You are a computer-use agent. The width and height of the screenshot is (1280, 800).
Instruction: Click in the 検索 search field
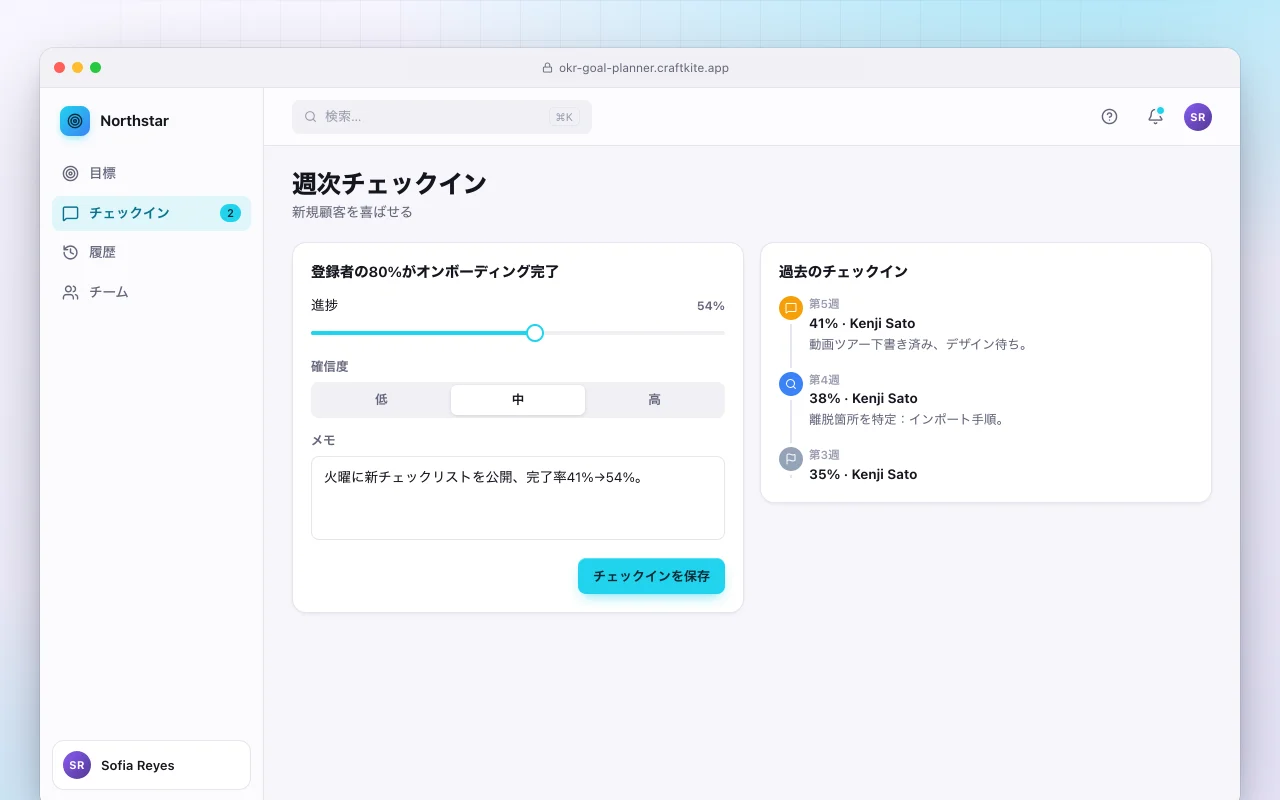click(x=442, y=117)
